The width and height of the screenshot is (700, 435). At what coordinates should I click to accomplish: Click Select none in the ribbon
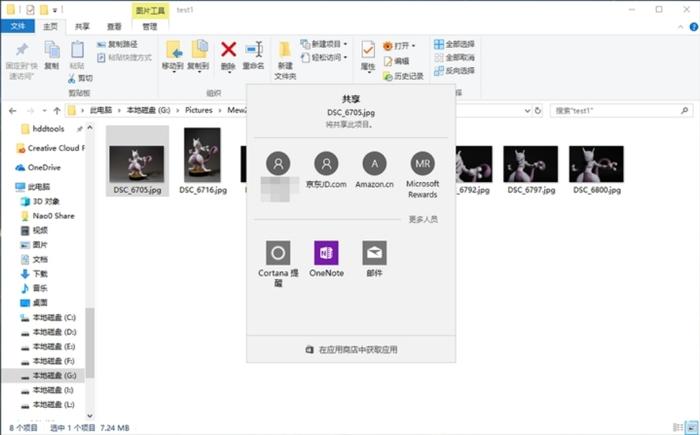pyautogui.click(x=454, y=57)
